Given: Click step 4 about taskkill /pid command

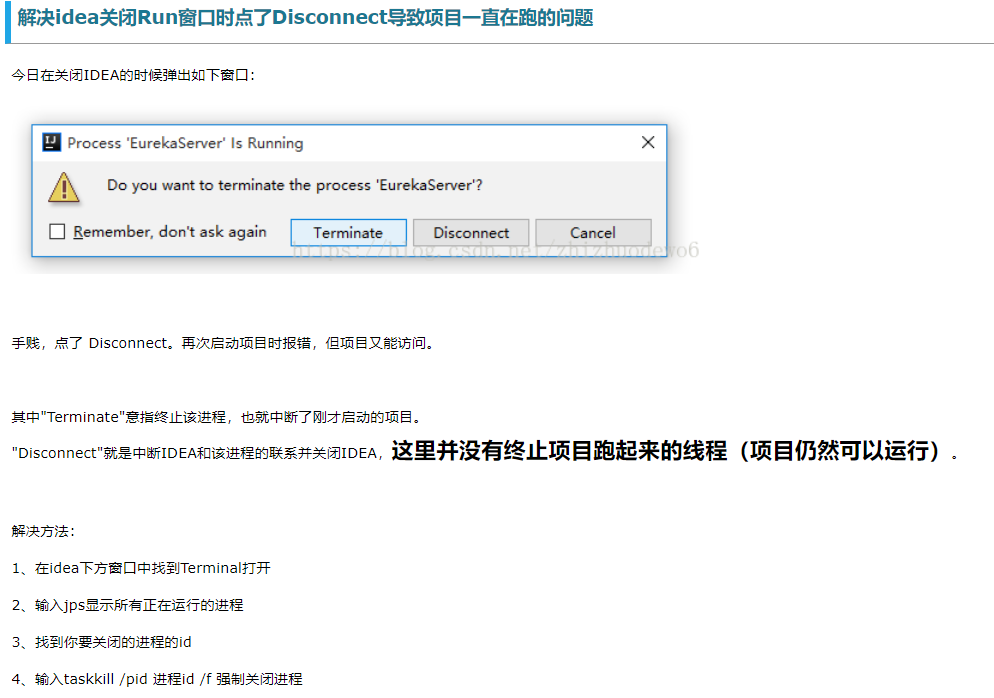Looking at the screenshot, I should pos(157,679).
